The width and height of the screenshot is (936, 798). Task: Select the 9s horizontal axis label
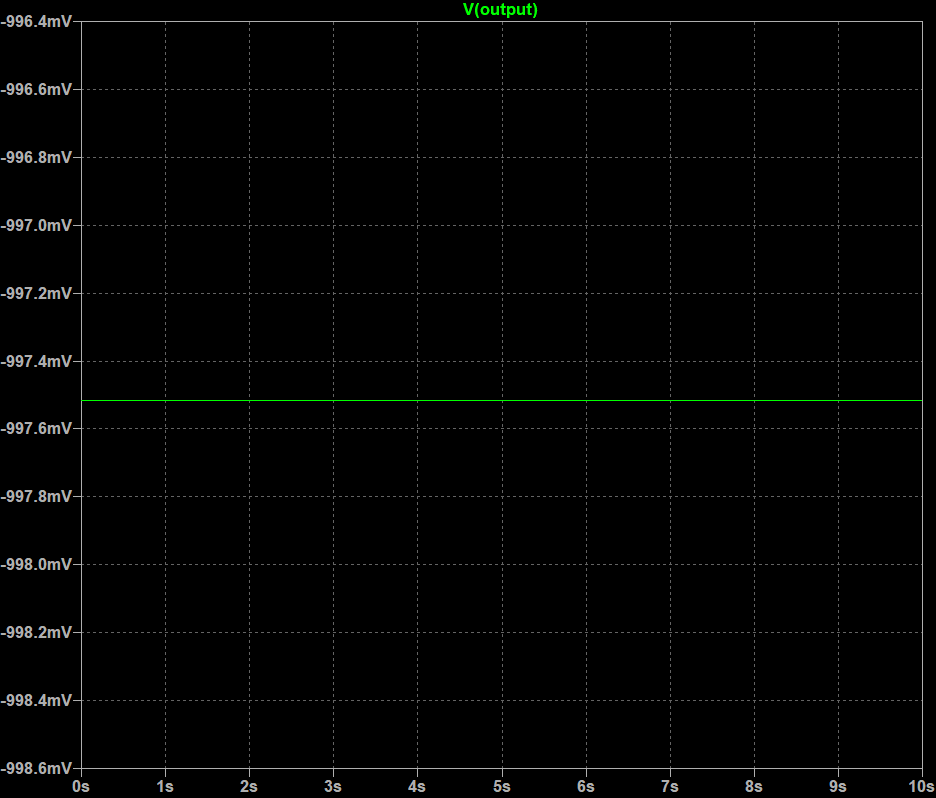(838, 785)
